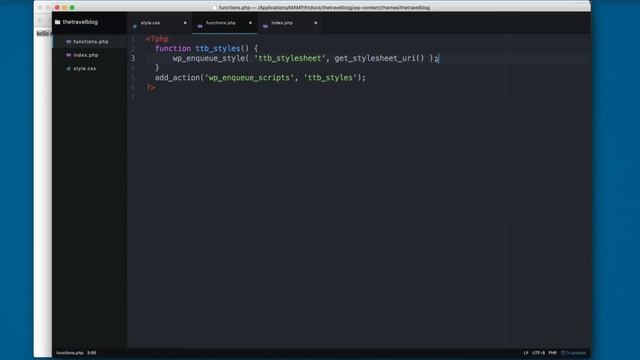Click the PHP icon on functions.php tab
Screen dimensions: 640x360
point(200,26)
